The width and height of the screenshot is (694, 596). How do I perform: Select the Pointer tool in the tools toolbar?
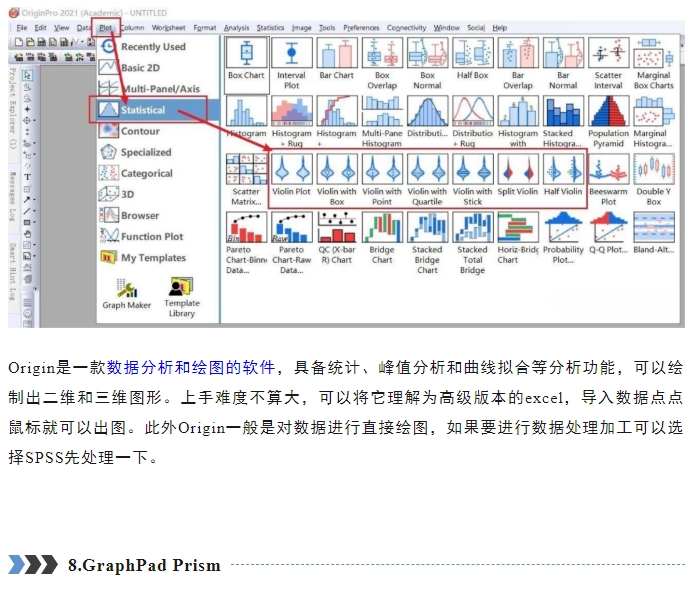(x=27, y=75)
